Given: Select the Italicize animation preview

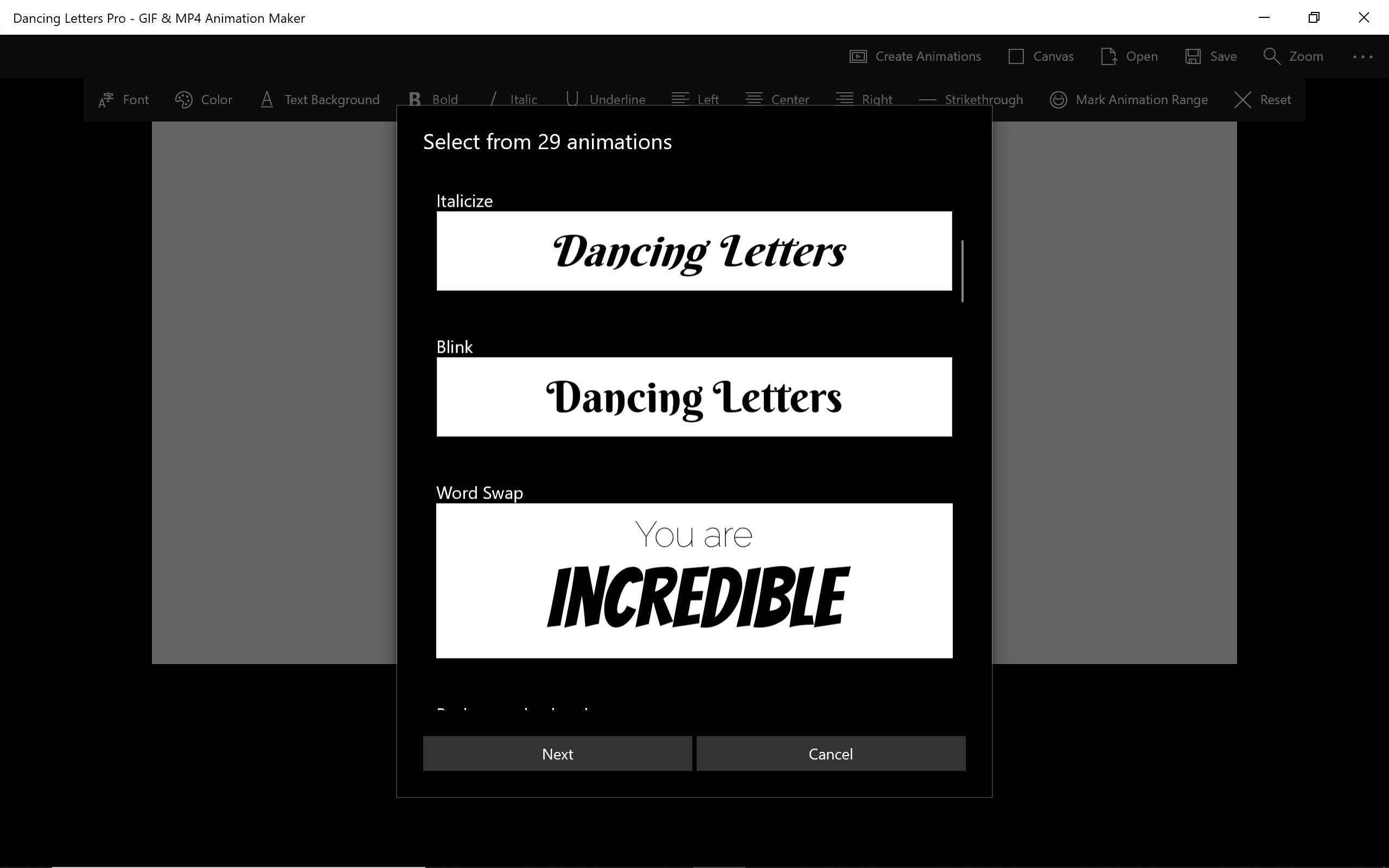Looking at the screenshot, I should pyautogui.click(x=694, y=251).
